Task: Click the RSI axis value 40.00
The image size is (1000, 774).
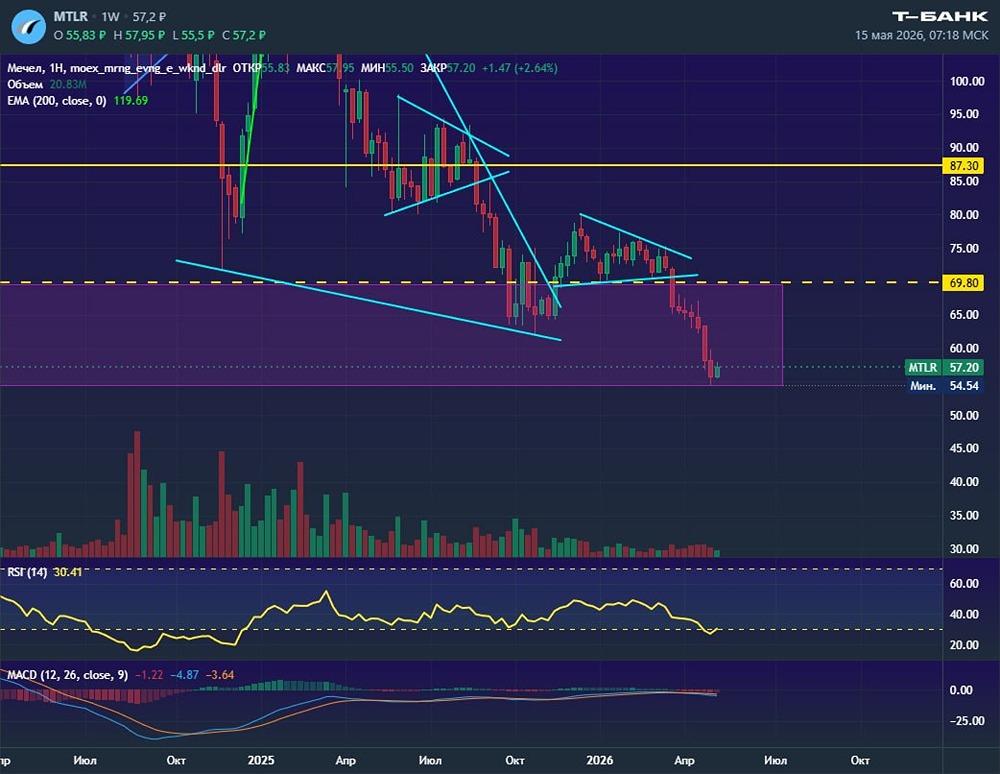Action: tap(964, 614)
